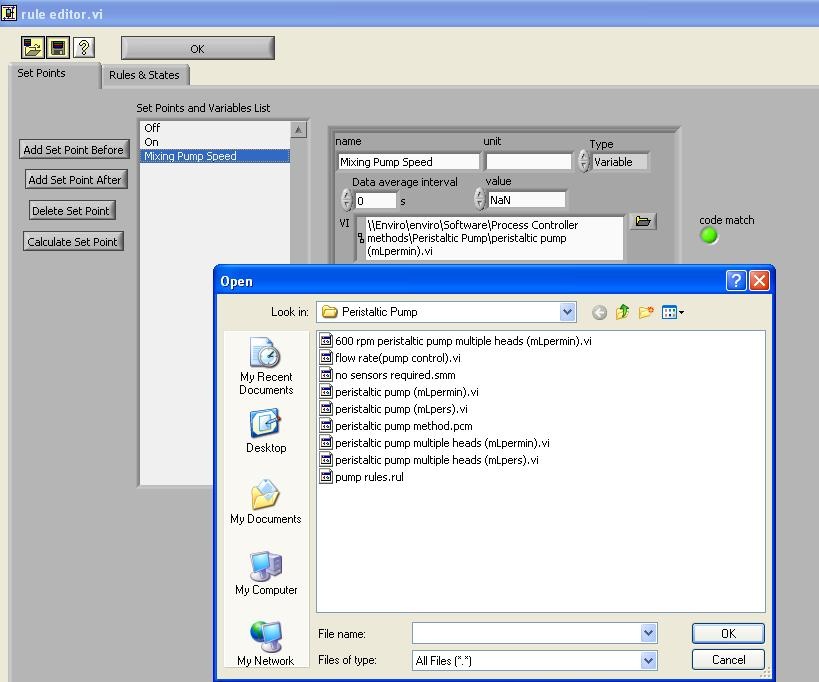Click the scroll up arrow of Set Points list
This screenshot has height=682, width=819.
298,130
